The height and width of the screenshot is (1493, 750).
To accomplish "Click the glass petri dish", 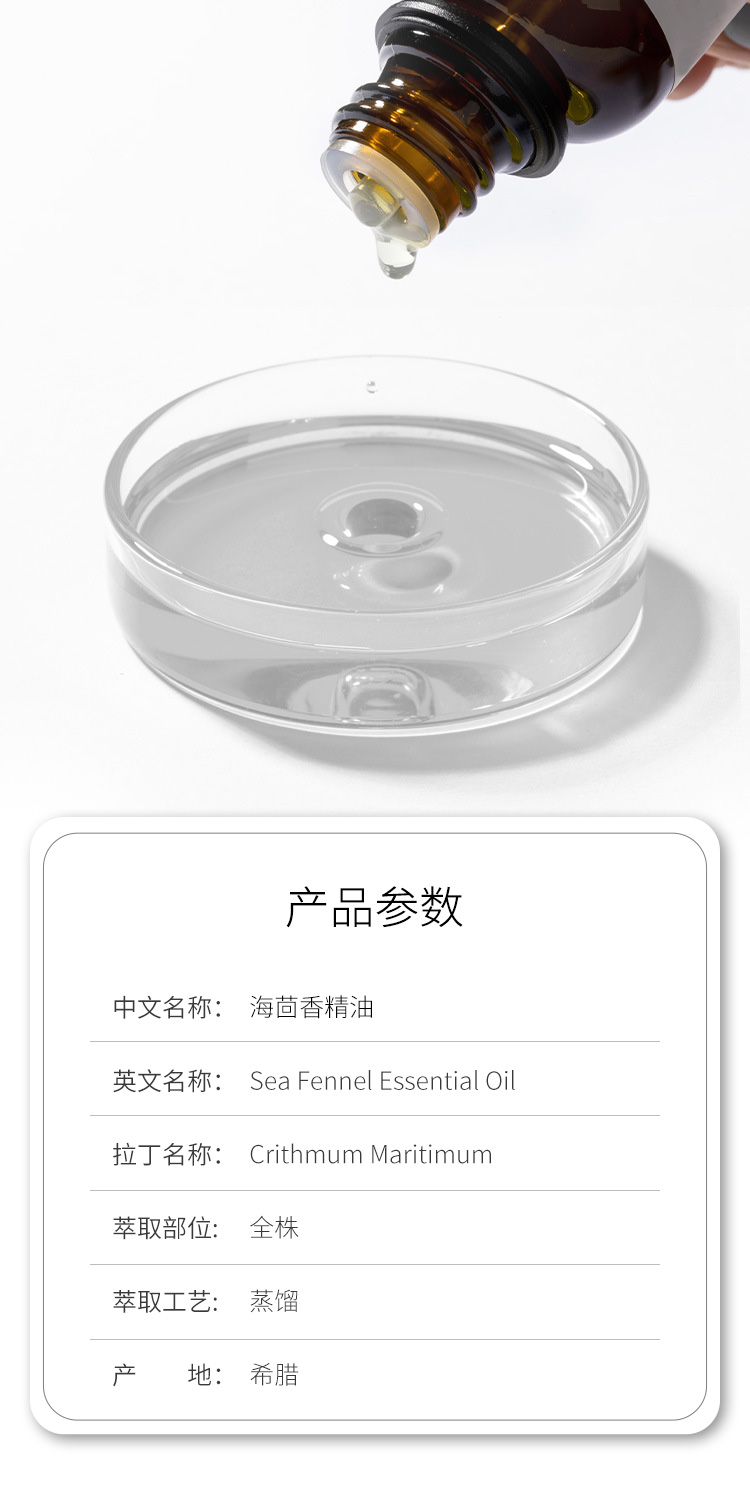I will click(376, 545).
